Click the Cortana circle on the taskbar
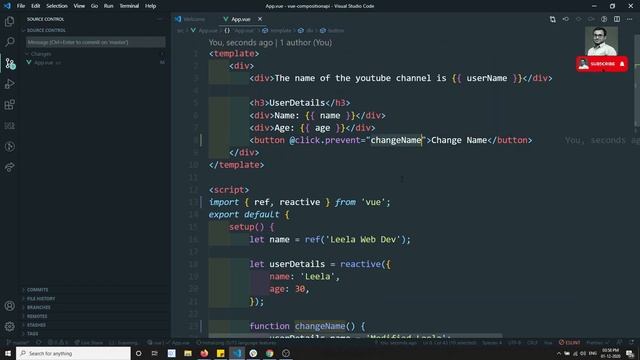640x360 pixels. pos(138,353)
